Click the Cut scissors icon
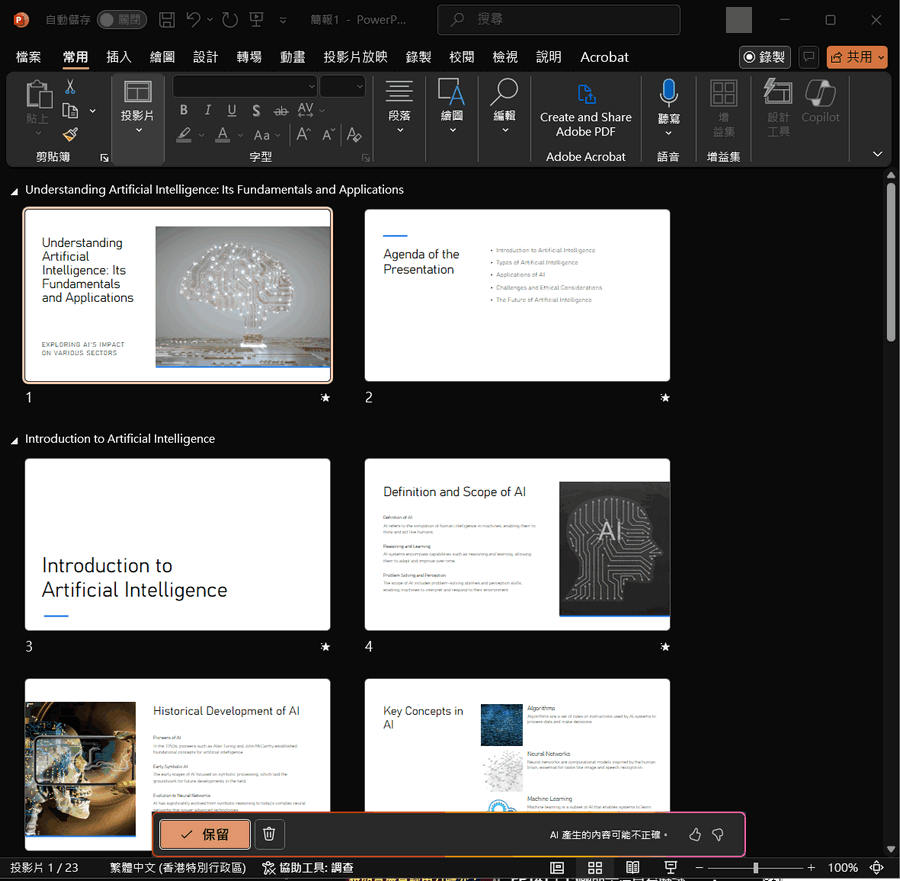 click(x=70, y=87)
